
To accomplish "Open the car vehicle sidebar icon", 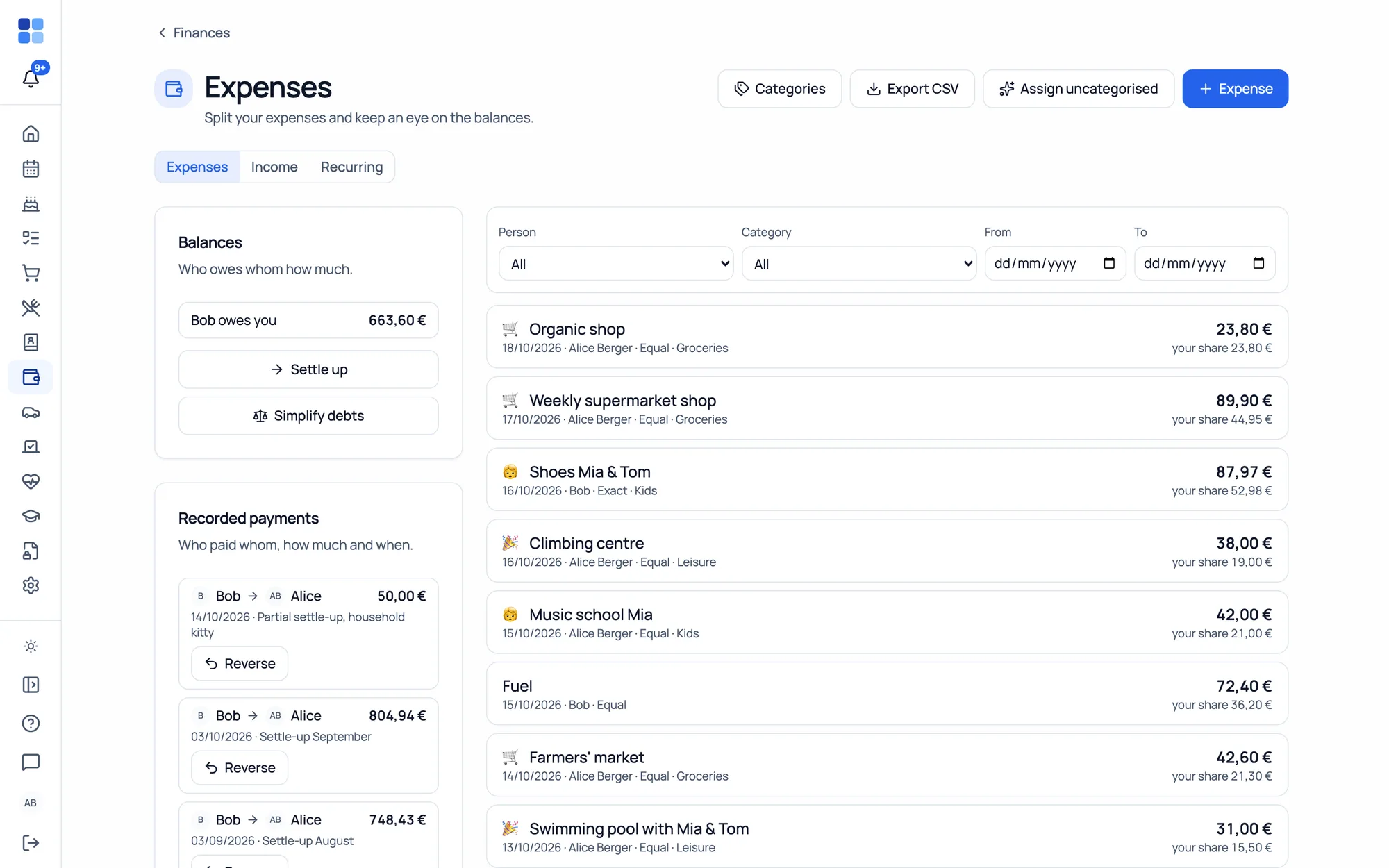I will coord(31,412).
